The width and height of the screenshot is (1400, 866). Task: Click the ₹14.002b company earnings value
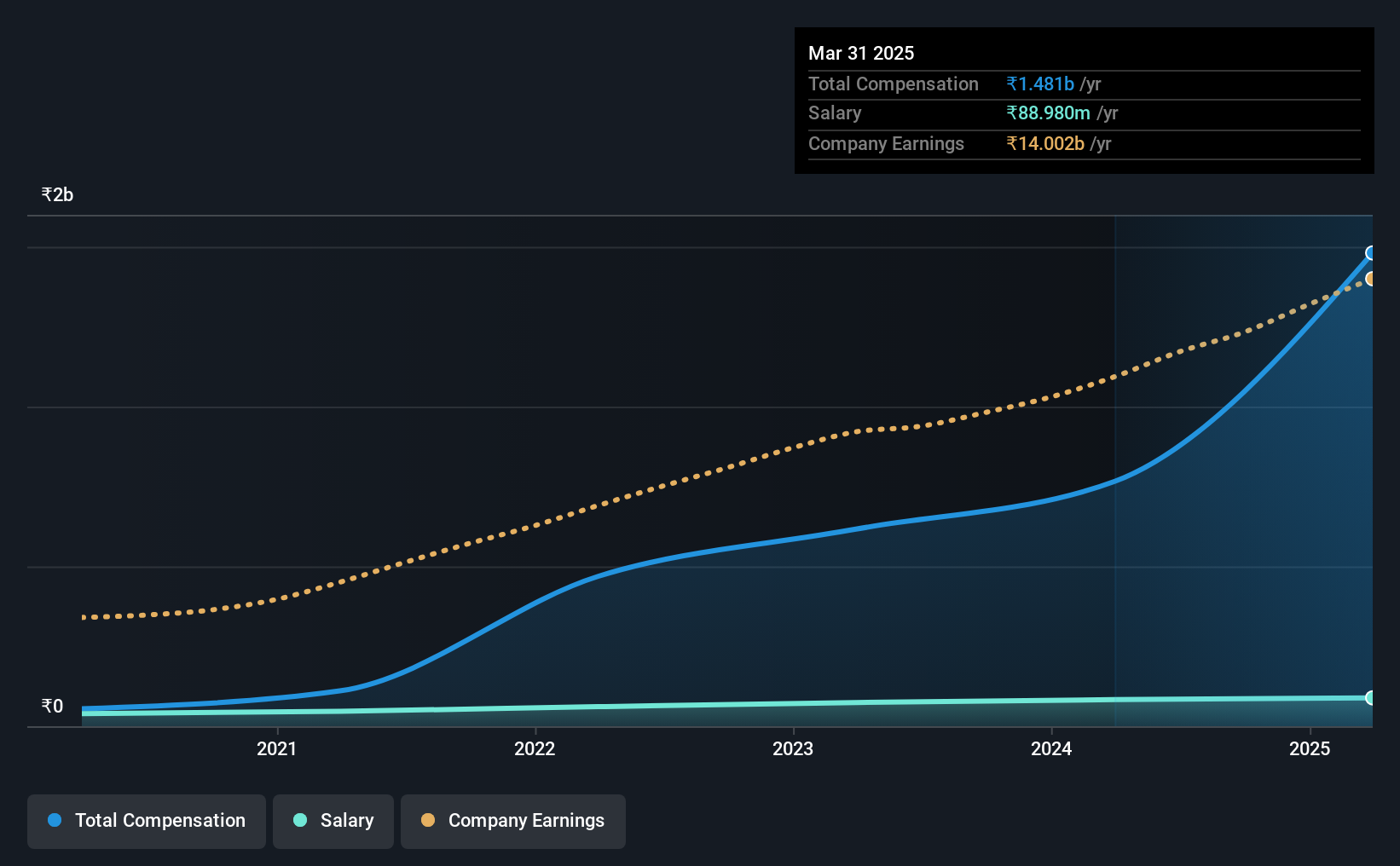click(1045, 143)
